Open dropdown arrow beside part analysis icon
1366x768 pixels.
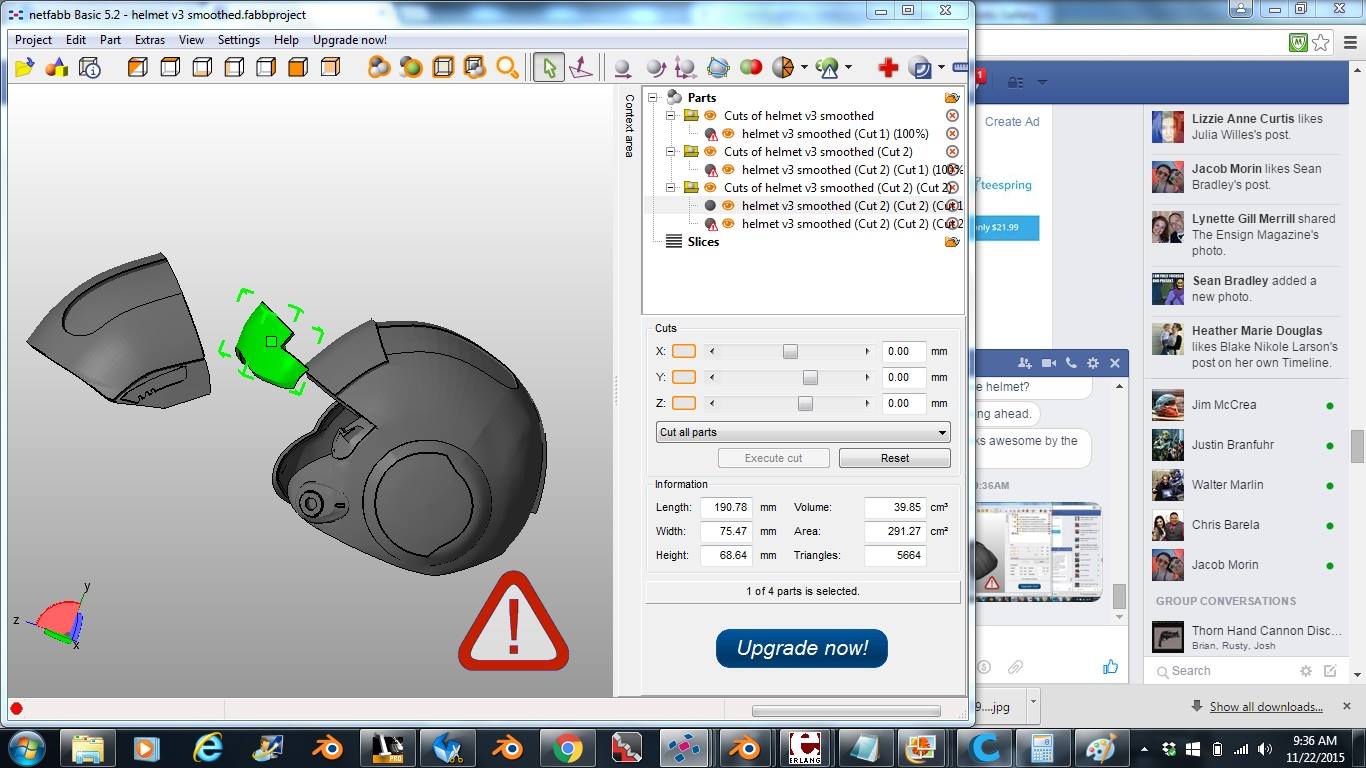click(x=804, y=68)
